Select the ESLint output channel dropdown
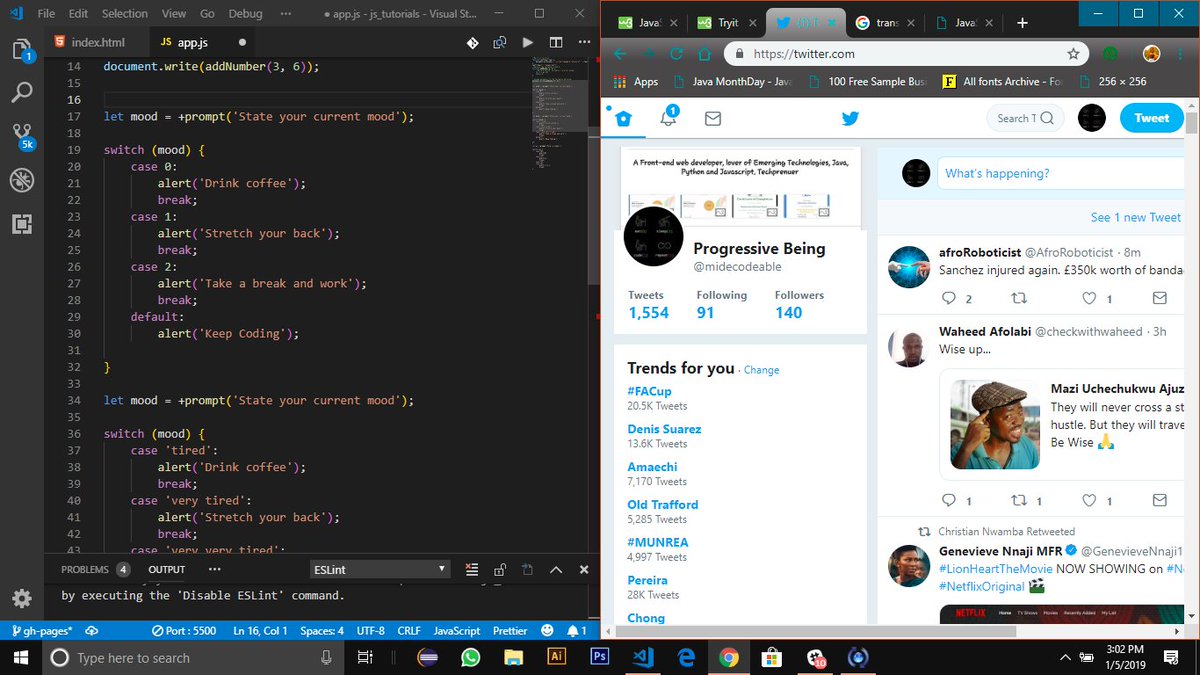The width and height of the screenshot is (1200, 675). tap(379, 569)
